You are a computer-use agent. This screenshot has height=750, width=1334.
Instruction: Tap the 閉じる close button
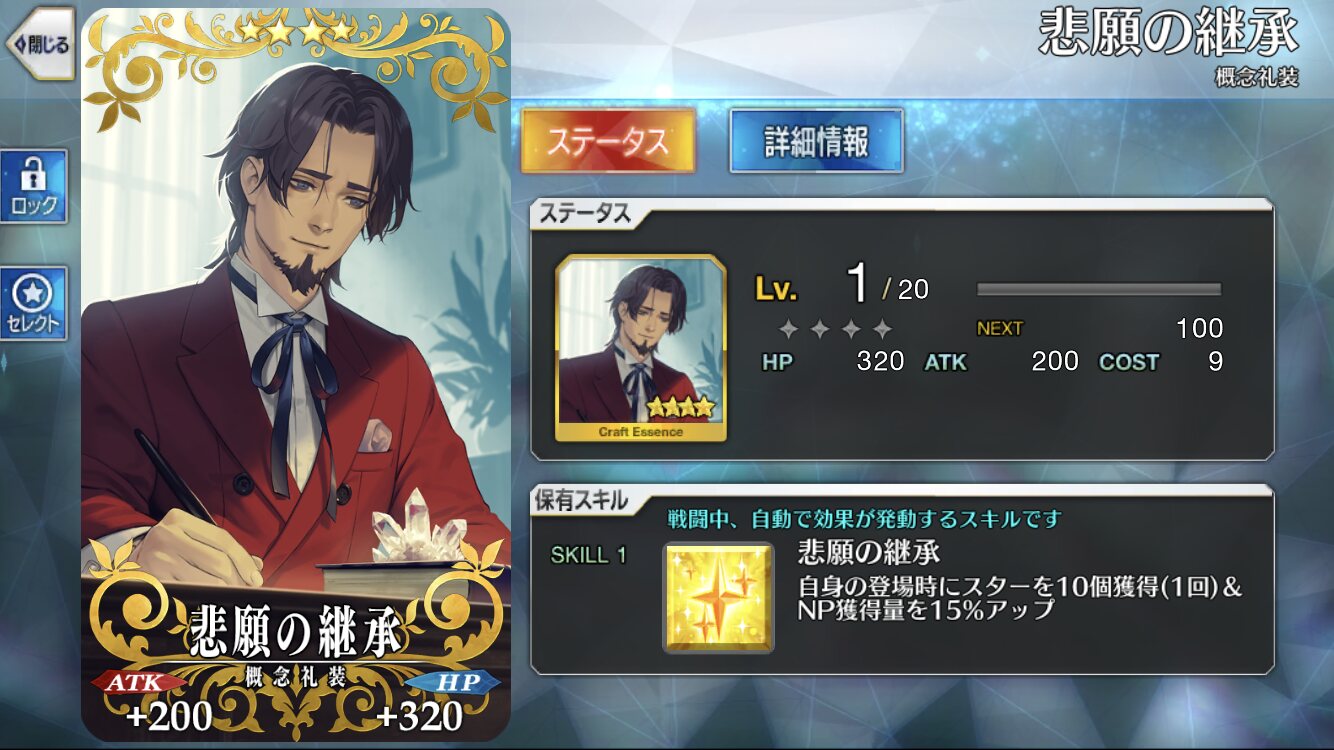point(40,44)
